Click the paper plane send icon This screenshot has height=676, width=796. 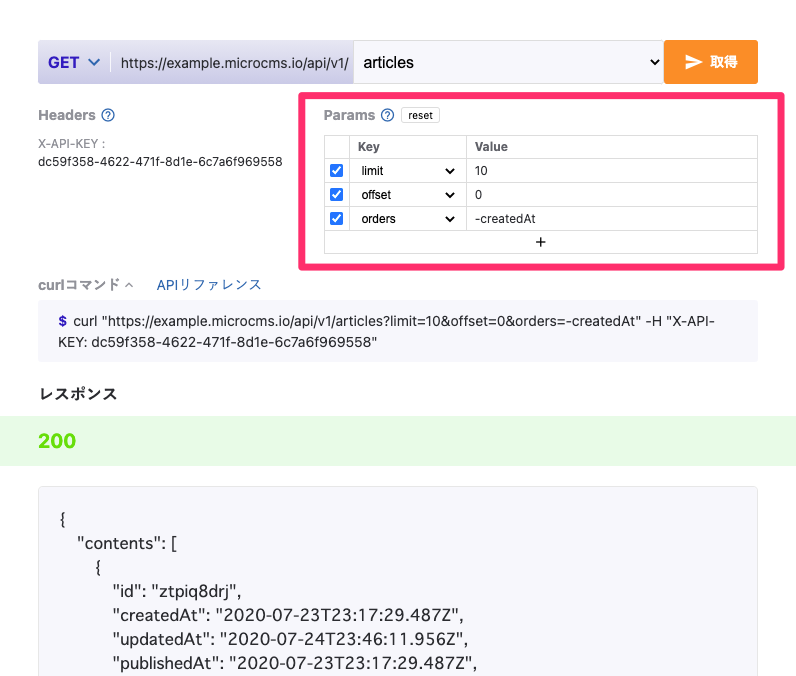tap(693, 62)
